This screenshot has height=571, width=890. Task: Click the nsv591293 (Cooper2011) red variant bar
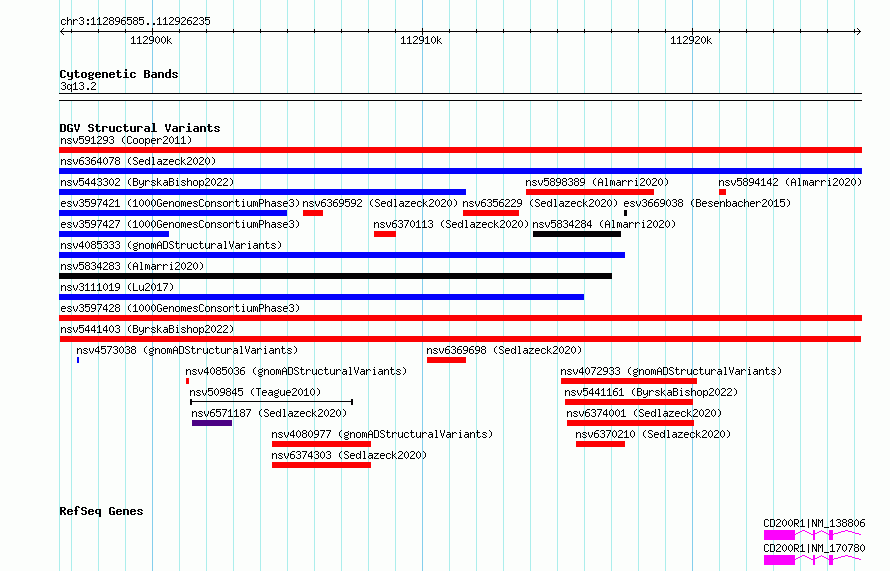pos(460,150)
